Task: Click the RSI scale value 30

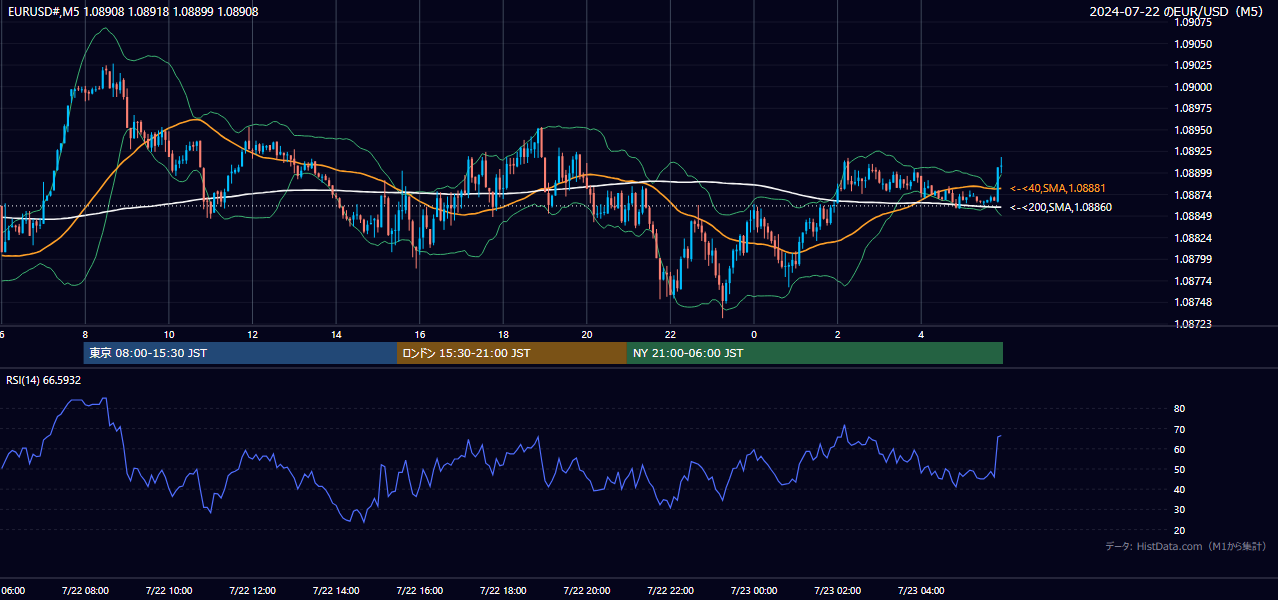Action: pyautogui.click(x=1180, y=510)
